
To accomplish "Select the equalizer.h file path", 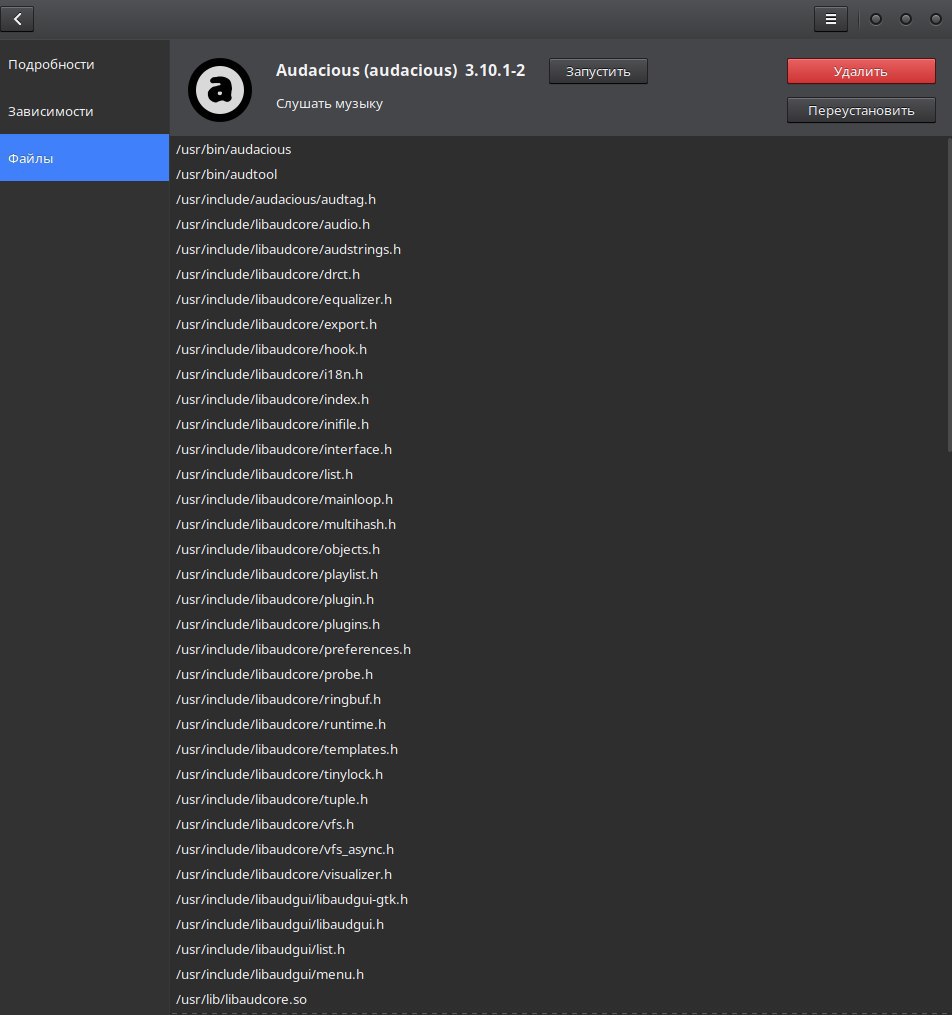I will pyautogui.click(x=283, y=300).
